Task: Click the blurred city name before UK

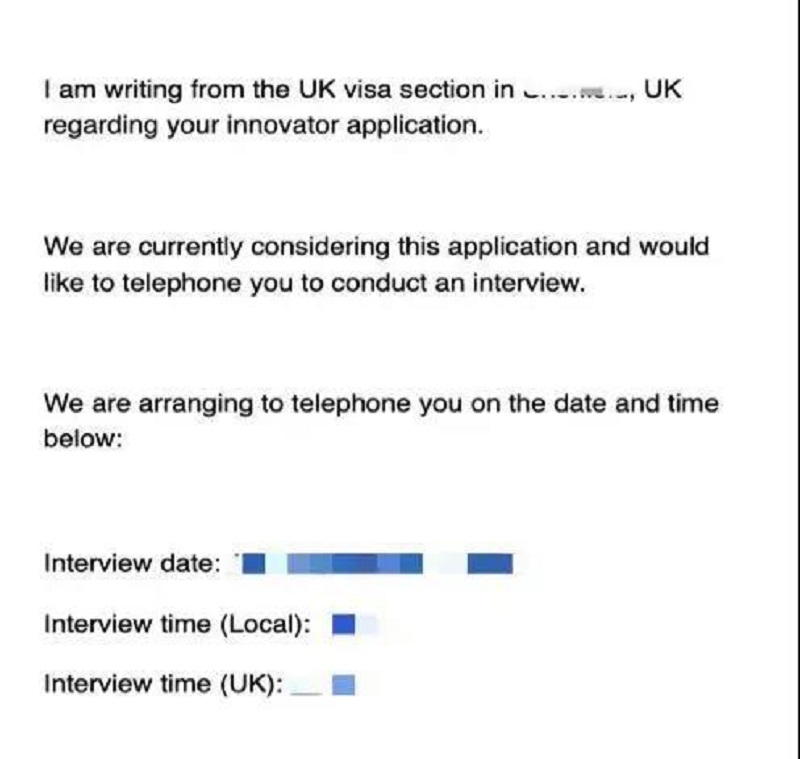Action: [579, 92]
